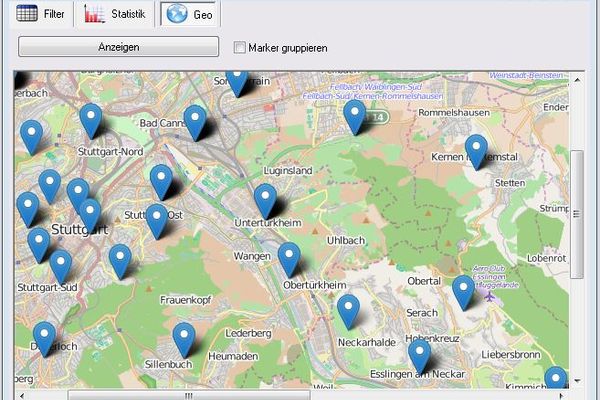Select the marker above Stuttgart-Nord label
Screen dimensions: 600x400
pyautogui.click(x=91, y=121)
